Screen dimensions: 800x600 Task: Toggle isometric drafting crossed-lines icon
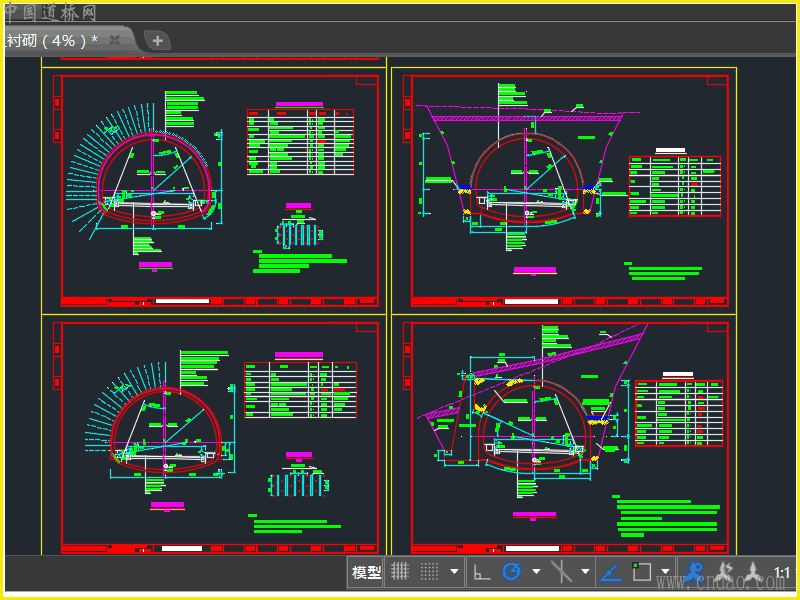pyautogui.click(x=561, y=571)
